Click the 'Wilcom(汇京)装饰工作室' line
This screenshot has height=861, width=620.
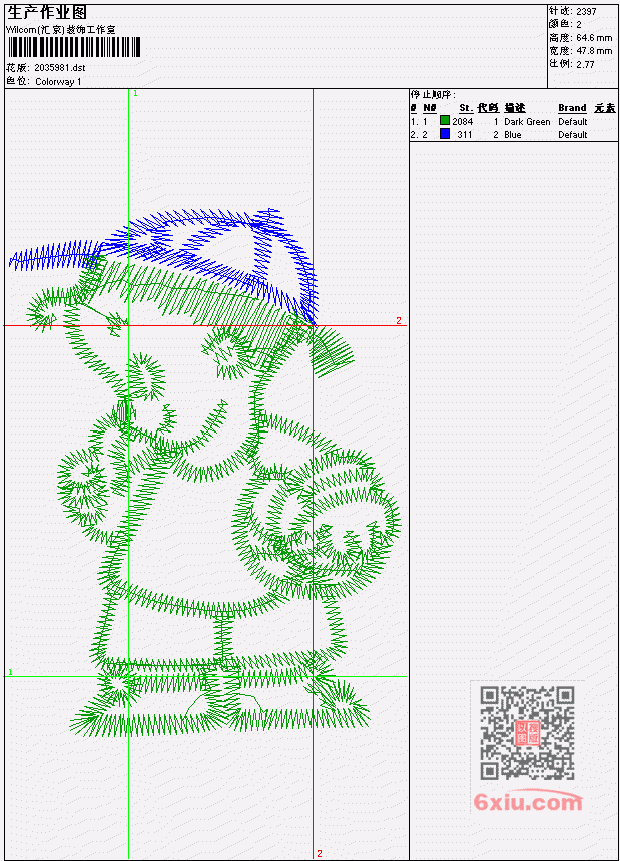pos(60,30)
